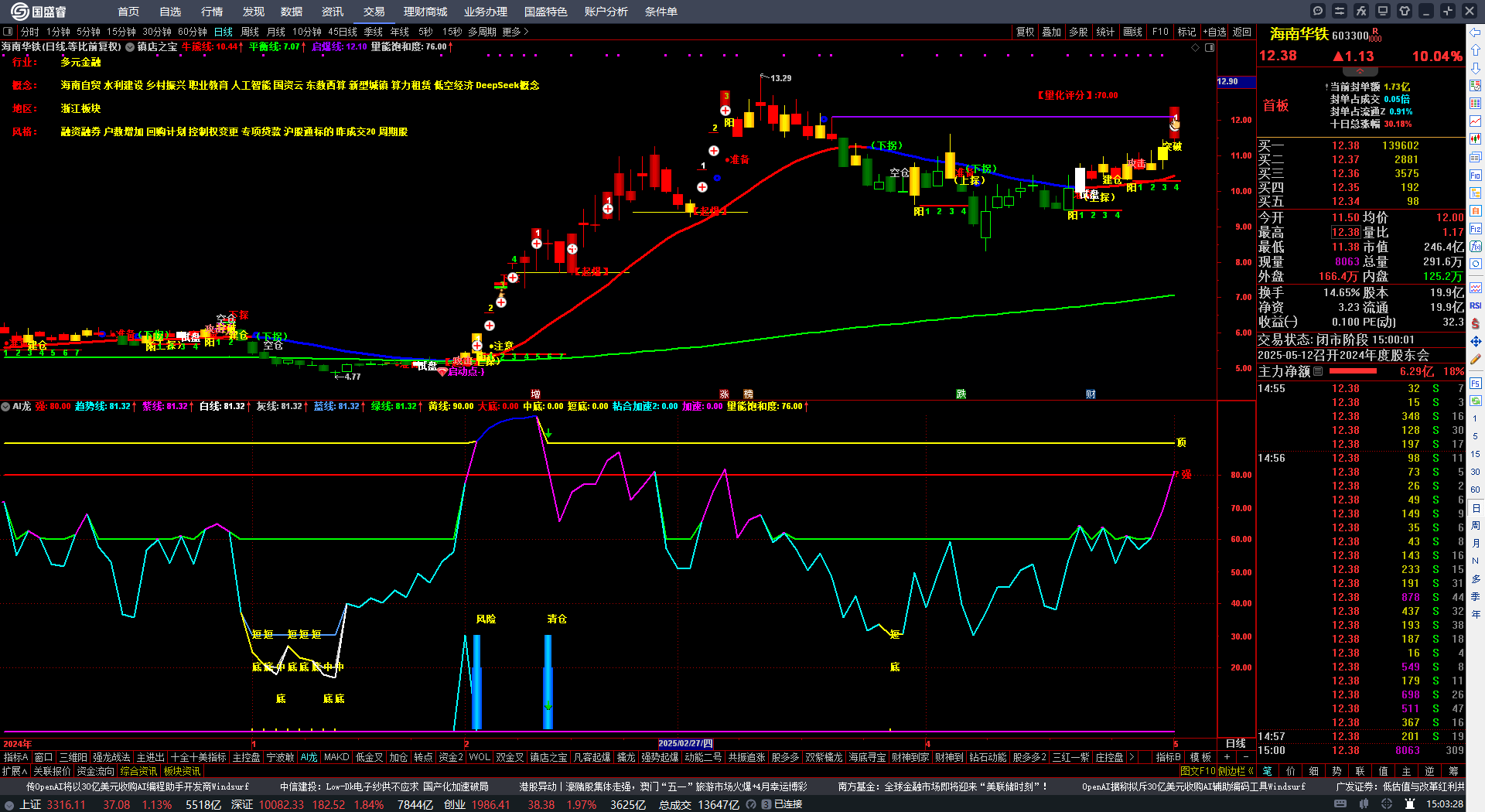Toggle 复权 price adjustment mode
Screen dimensions: 1485x812
point(1025,32)
